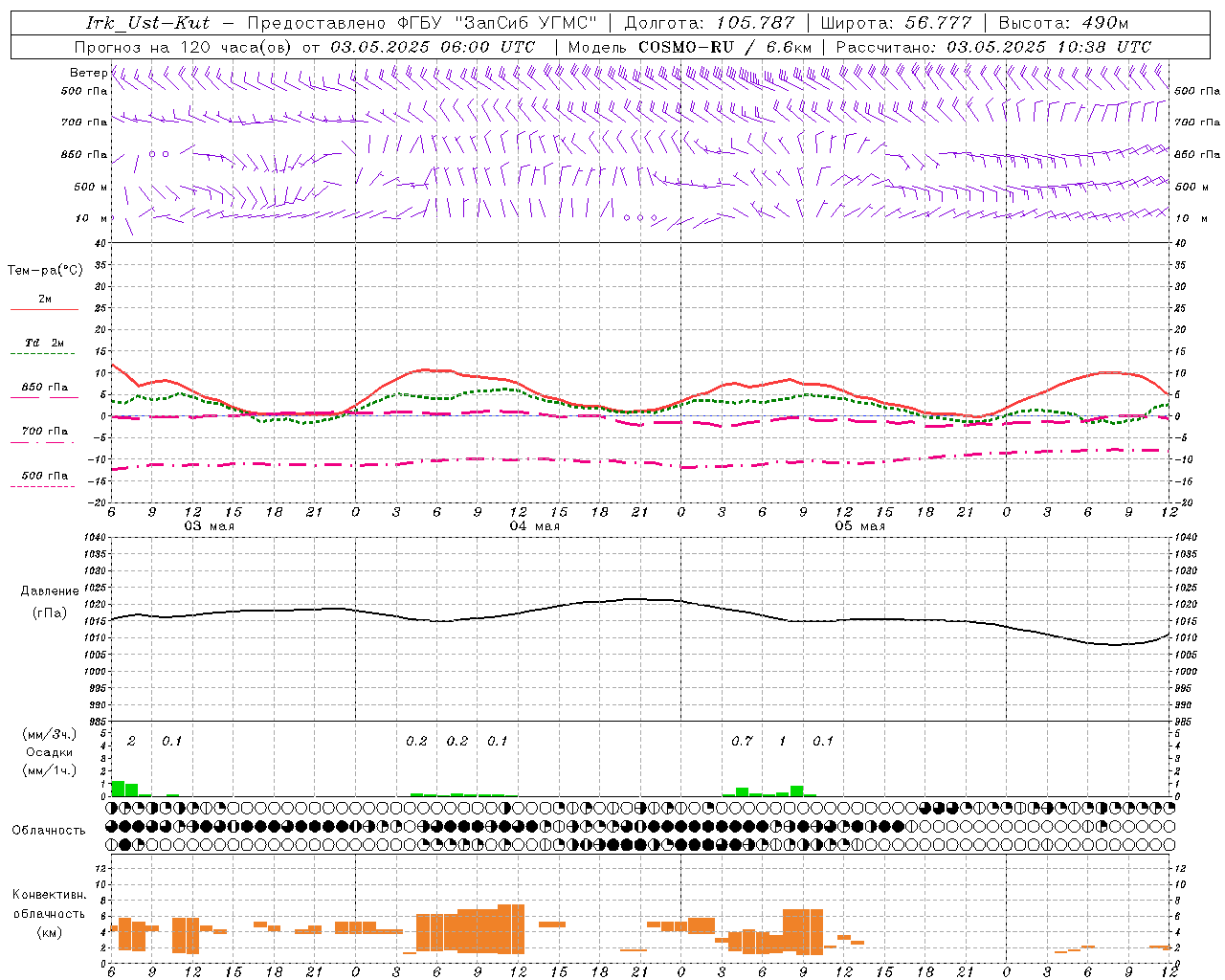
Task: Click the 3-hour precipitation value 0.7
Action: pyautogui.click(x=742, y=742)
